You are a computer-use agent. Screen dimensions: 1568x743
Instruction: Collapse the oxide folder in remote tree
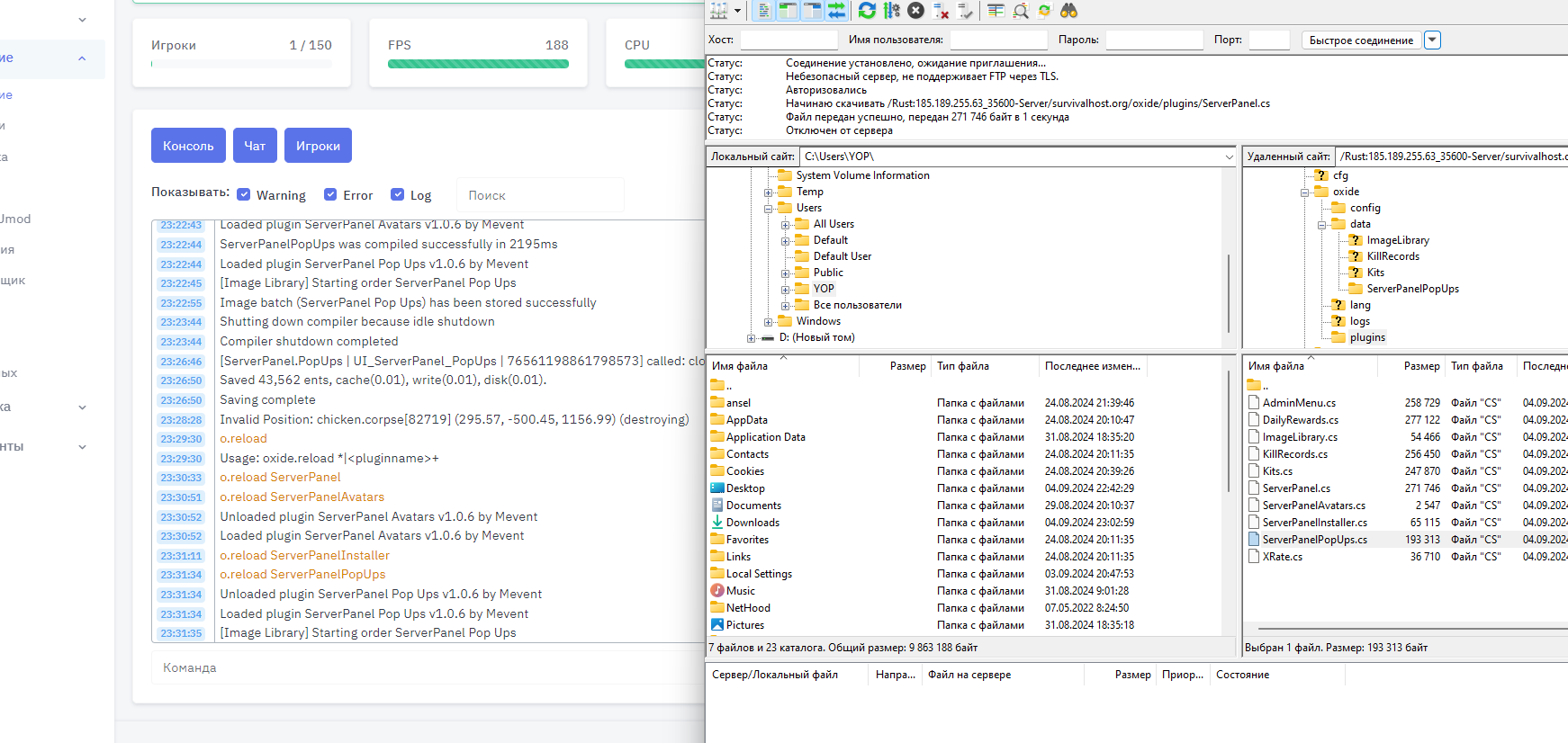1305,192
